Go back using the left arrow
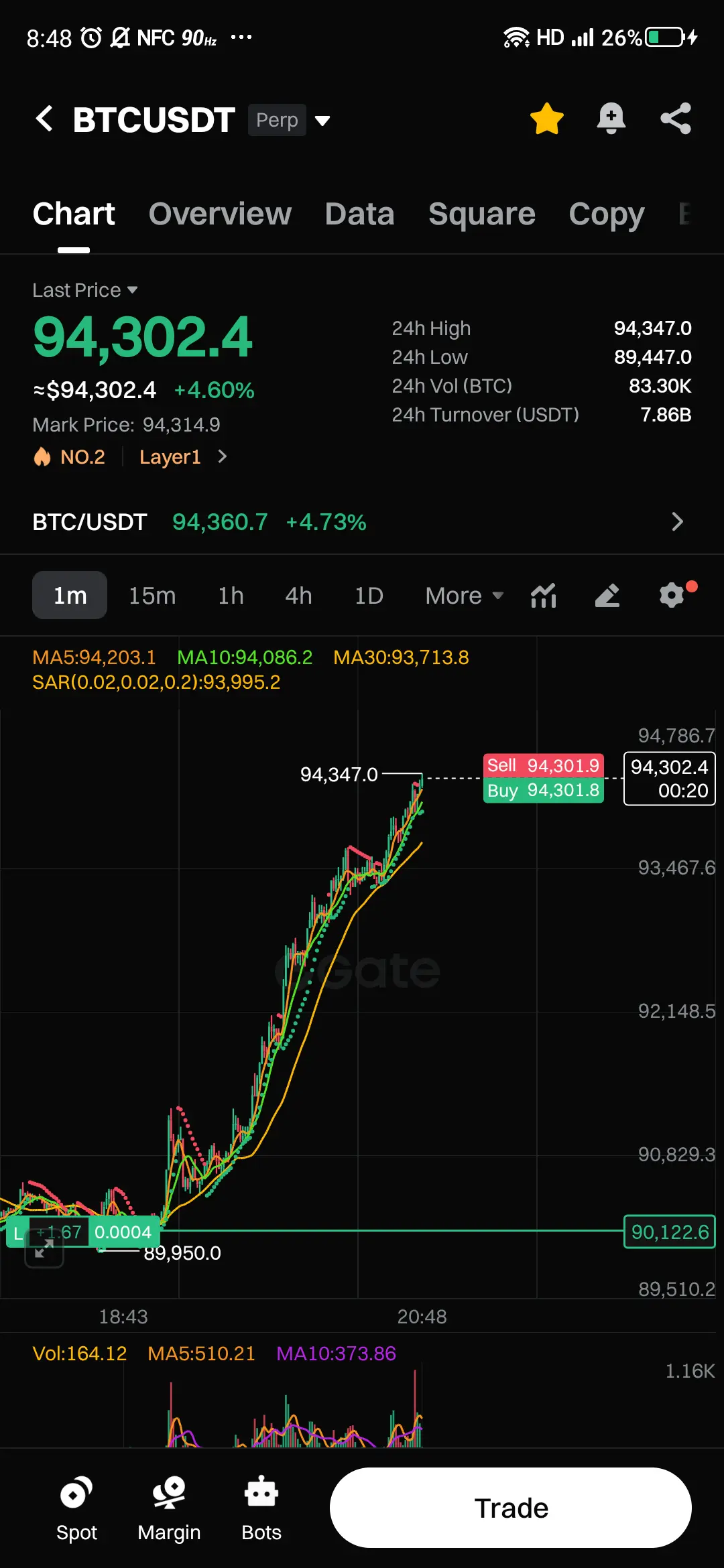 tap(44, 119)
